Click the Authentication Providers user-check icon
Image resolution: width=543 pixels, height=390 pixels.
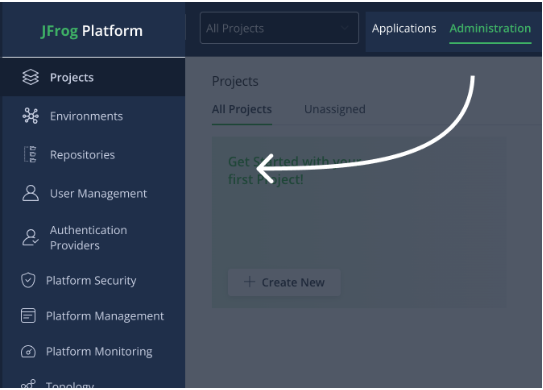(30, 238)
